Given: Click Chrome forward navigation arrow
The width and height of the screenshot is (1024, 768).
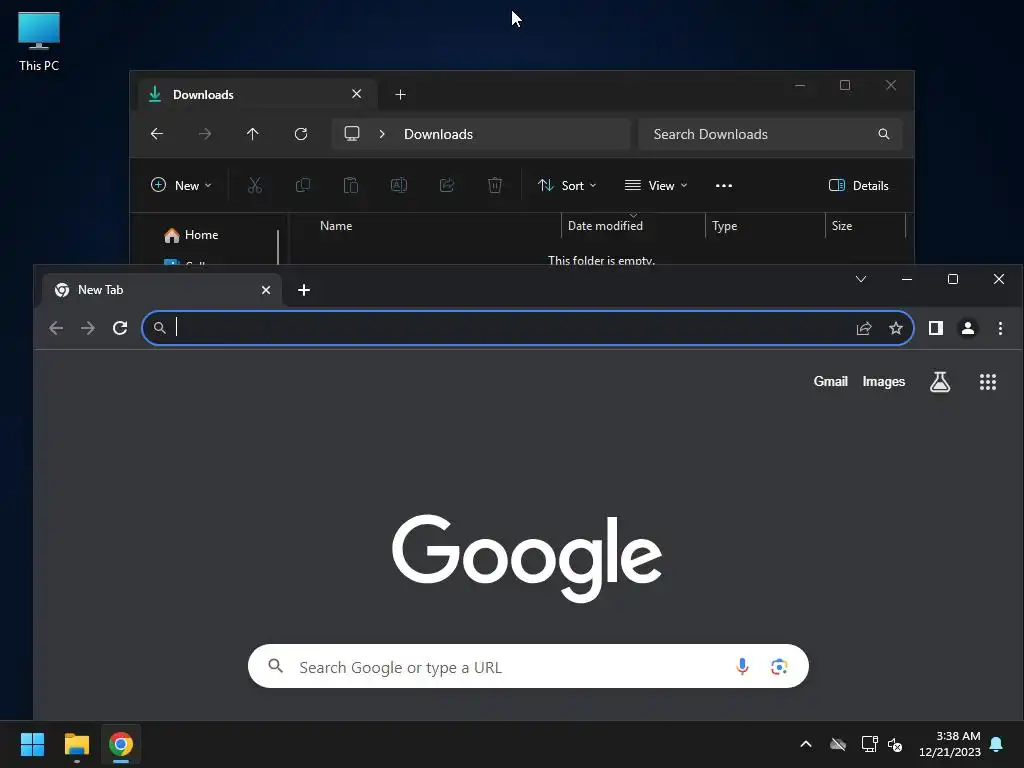Looking at the screenshot, I should click(x=88, y=328).
